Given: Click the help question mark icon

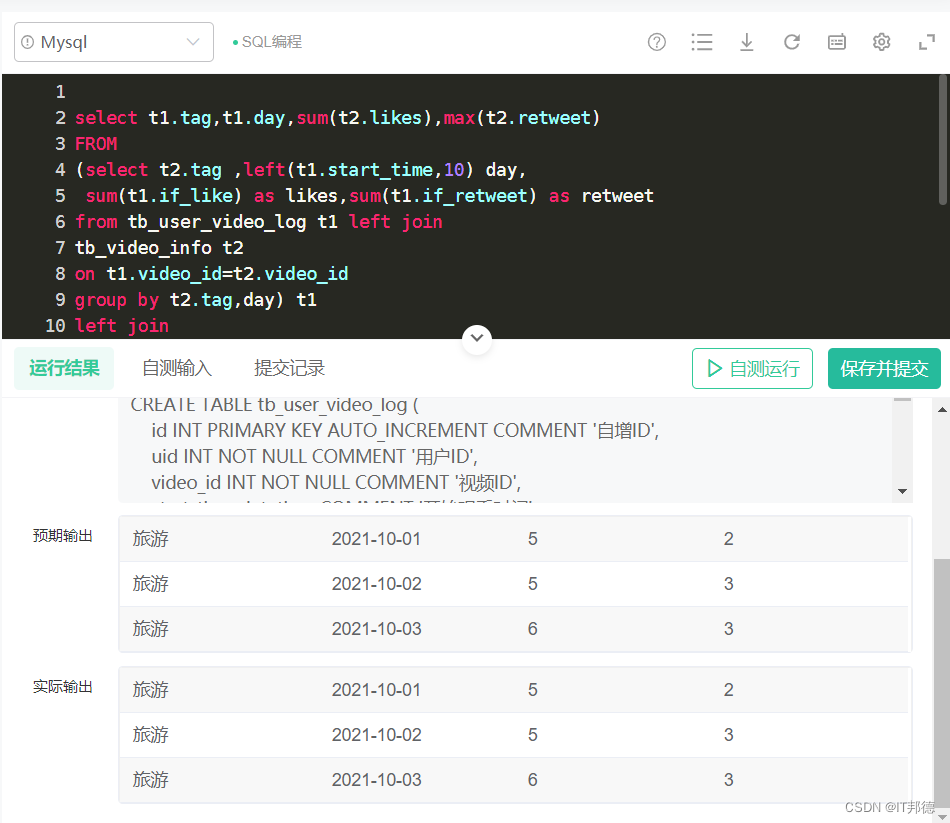Looking at the screenshot, I should (x=657, y=42).
